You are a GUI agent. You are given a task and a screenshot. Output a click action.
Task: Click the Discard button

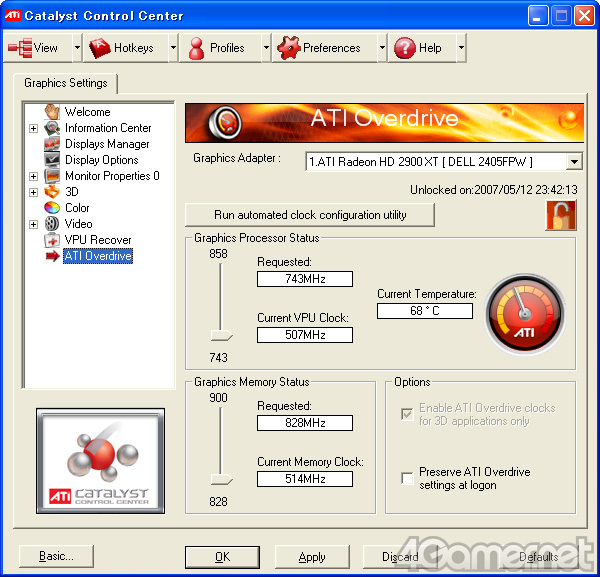(x=400, y=557)
